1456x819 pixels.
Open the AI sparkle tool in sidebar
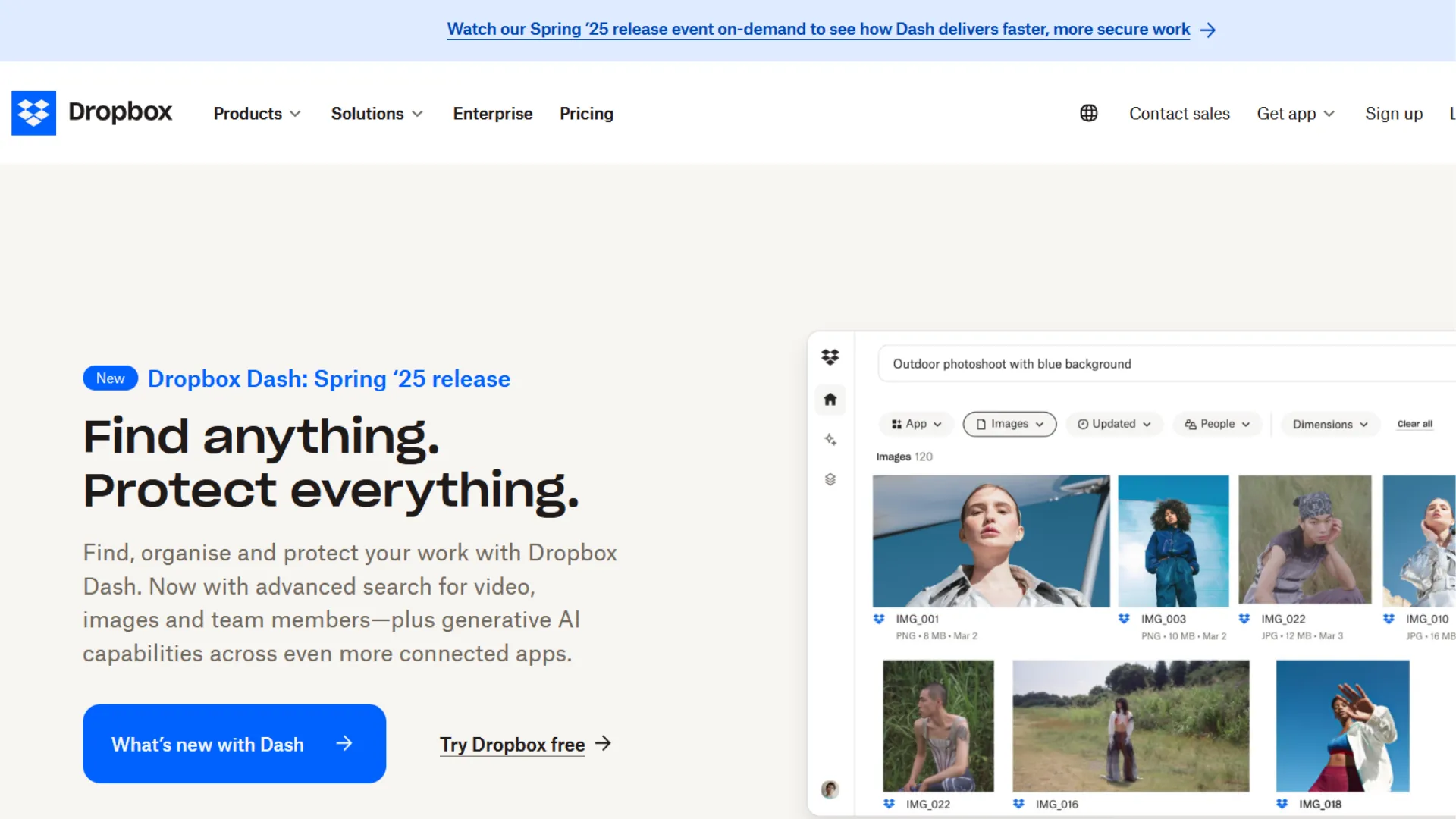pos(830,440)
